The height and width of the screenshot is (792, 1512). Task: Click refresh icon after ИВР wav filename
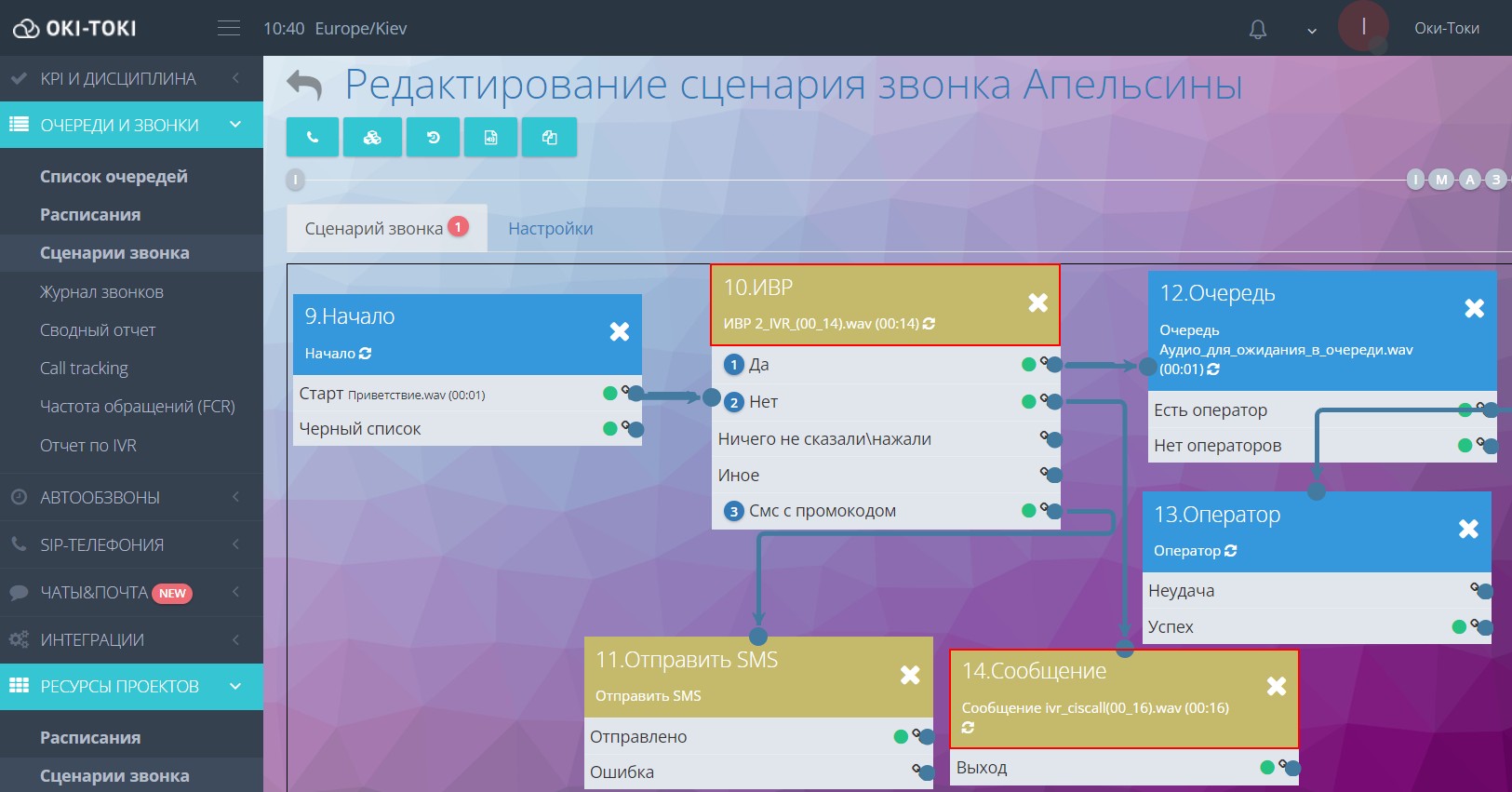pos(929,324)
